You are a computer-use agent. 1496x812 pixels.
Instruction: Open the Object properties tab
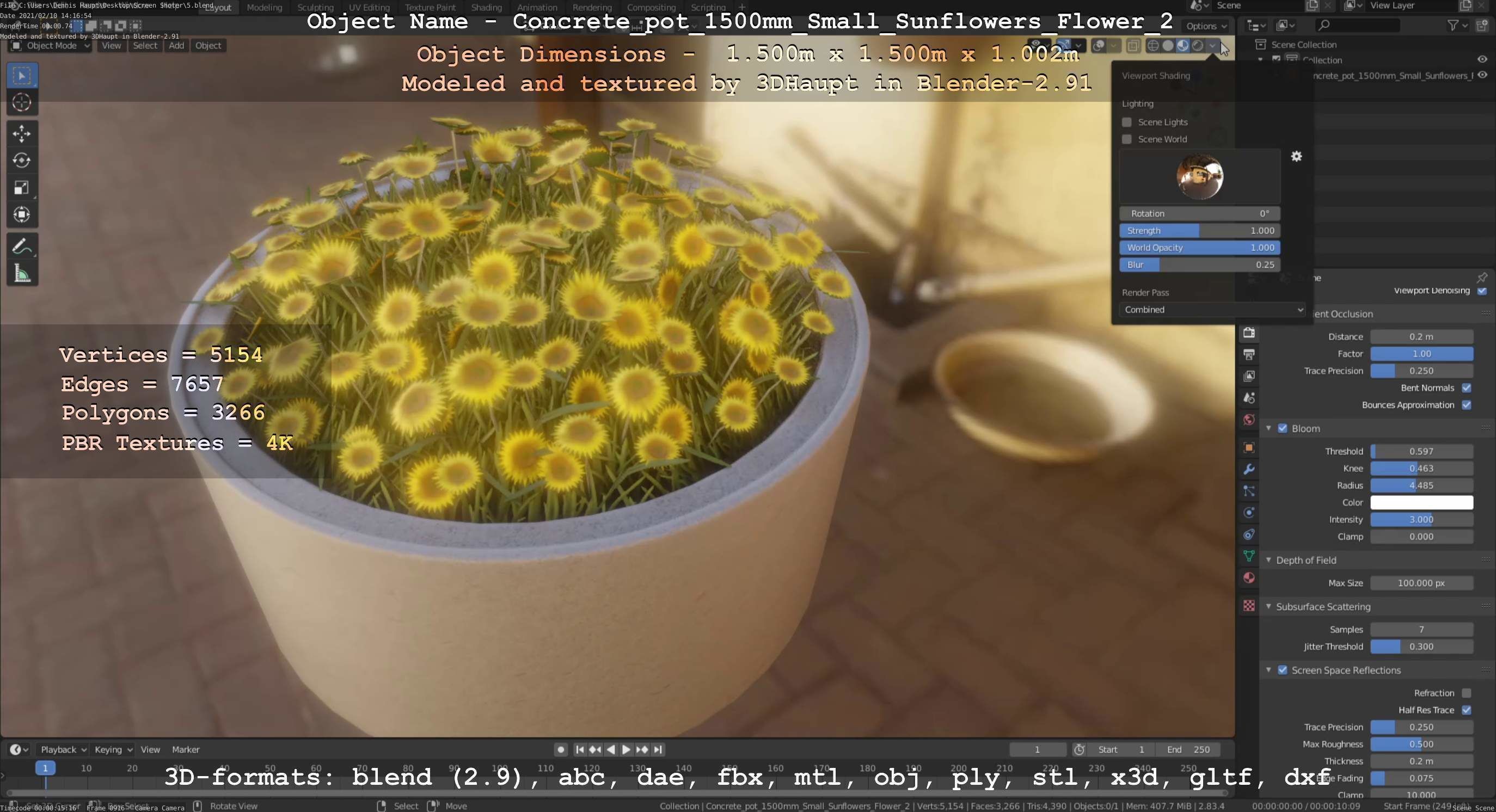click(x=1249, y=447)
